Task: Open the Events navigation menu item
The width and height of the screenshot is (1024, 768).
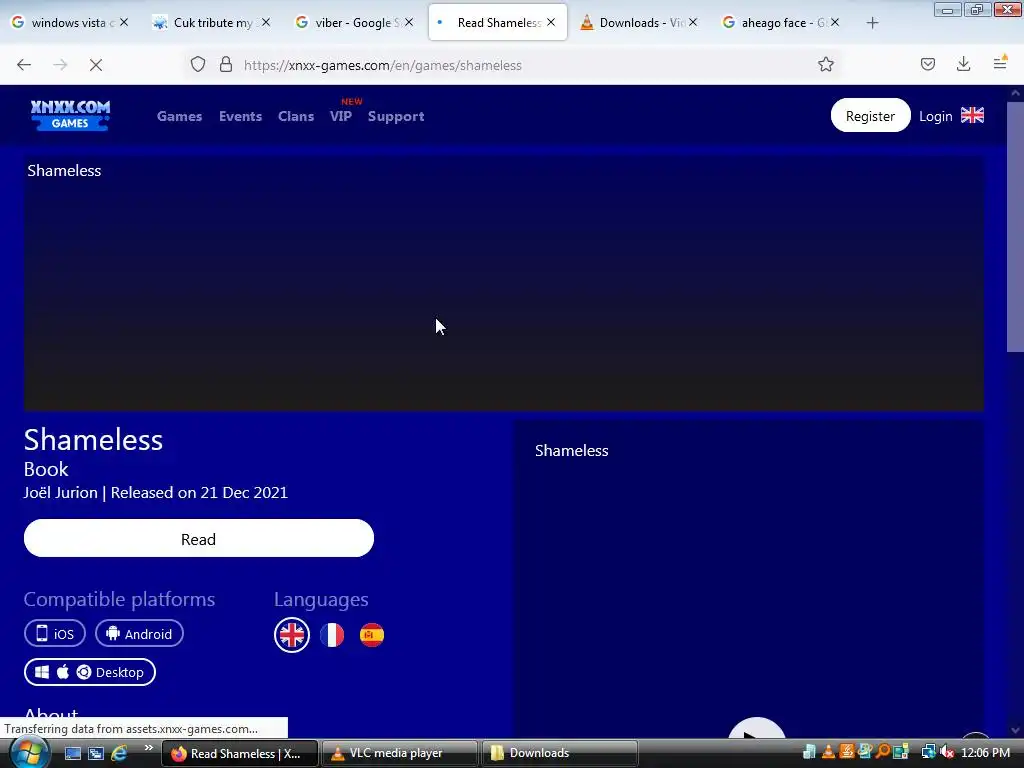Action: [240, 116]
